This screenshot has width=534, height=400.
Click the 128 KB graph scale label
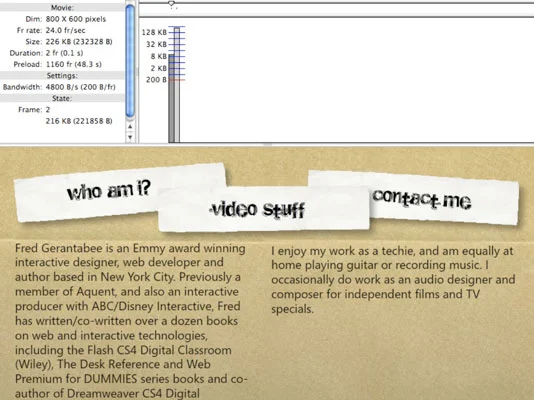(x=154, y=32)
